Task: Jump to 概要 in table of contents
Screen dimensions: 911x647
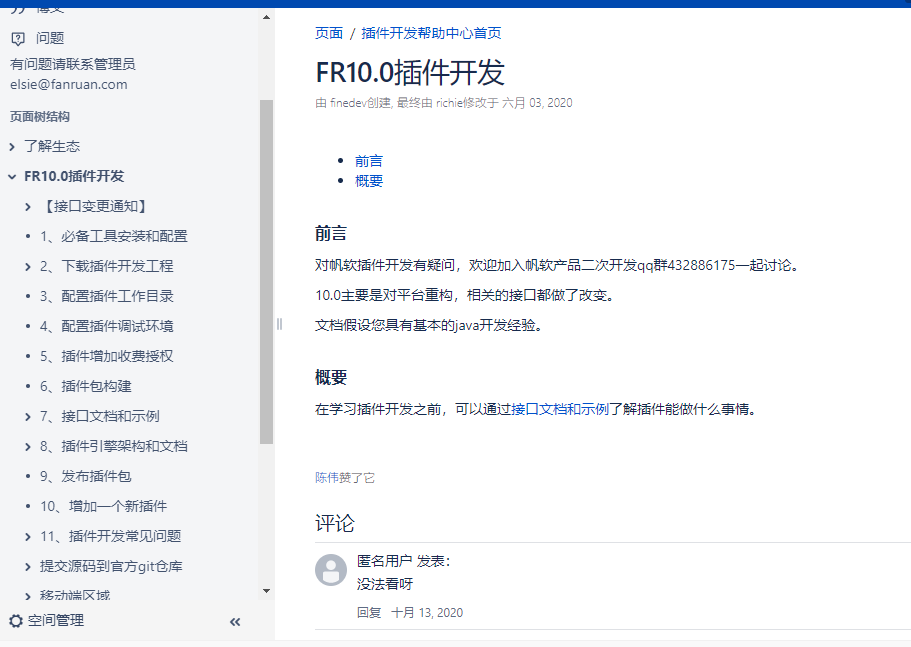Action: (369, 181)
